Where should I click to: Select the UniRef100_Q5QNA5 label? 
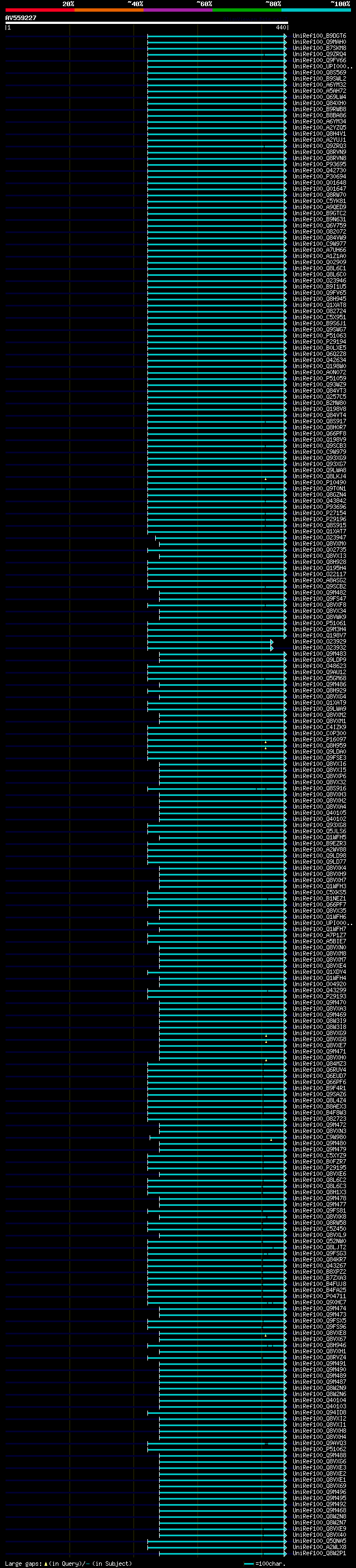click(319, 1541)
